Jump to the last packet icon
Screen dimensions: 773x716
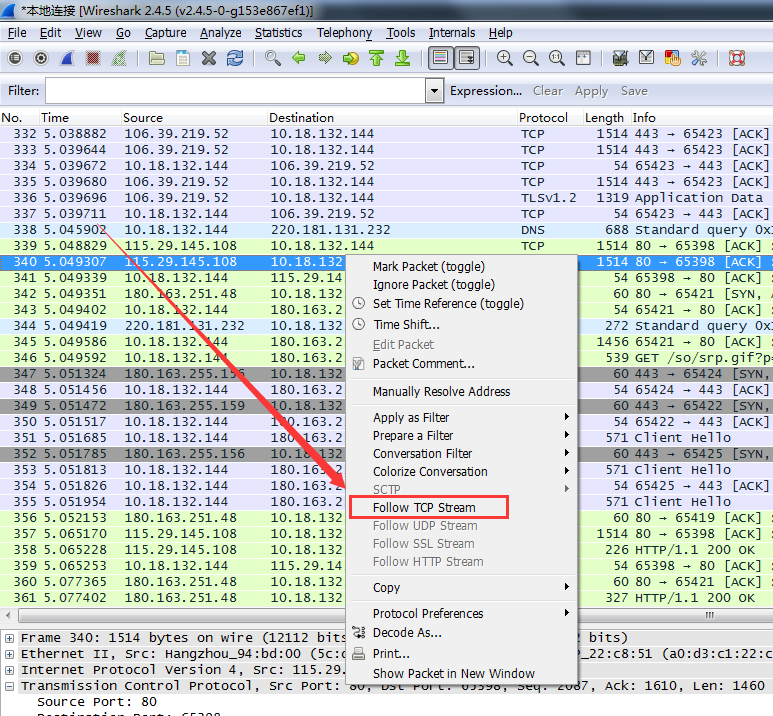(x=403, y=58)
